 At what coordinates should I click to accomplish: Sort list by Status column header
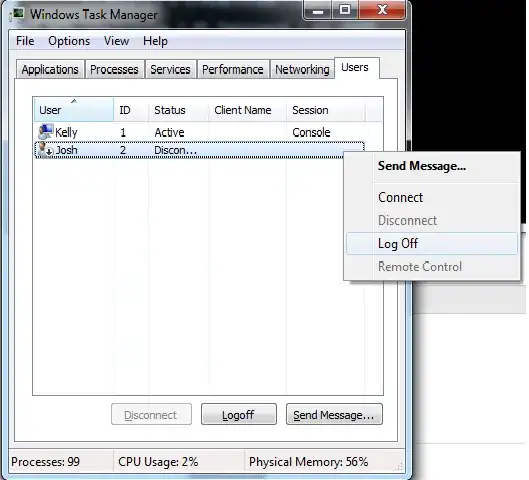point(178,110)
